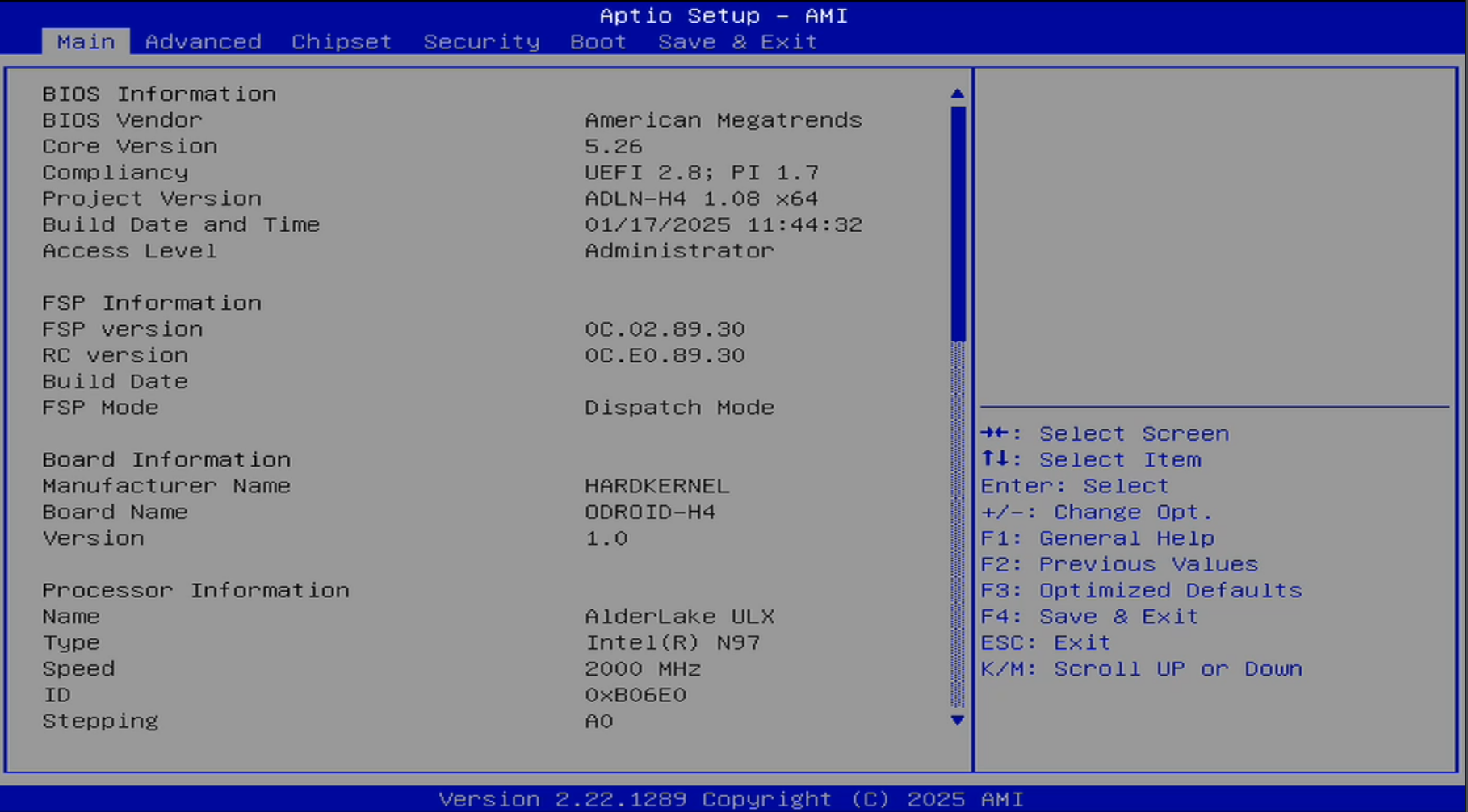Select the Board Name ODROID-H4 entry
Image resolution: width=1468 pixels, height=812 pixels.
tap(649, 513)
